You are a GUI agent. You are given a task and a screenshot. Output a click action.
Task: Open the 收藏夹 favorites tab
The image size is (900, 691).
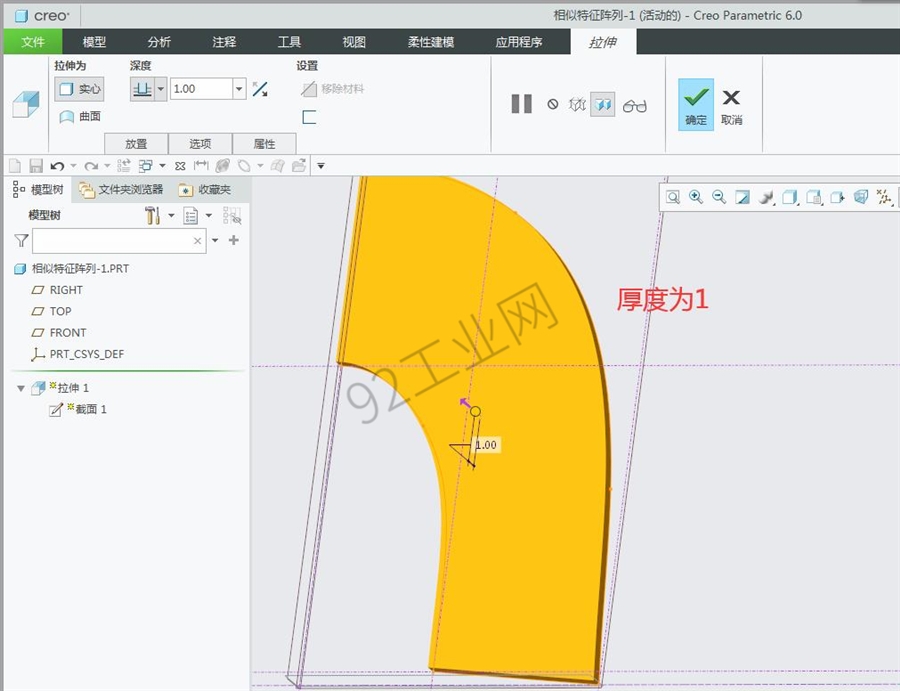[x=205, y=189]
